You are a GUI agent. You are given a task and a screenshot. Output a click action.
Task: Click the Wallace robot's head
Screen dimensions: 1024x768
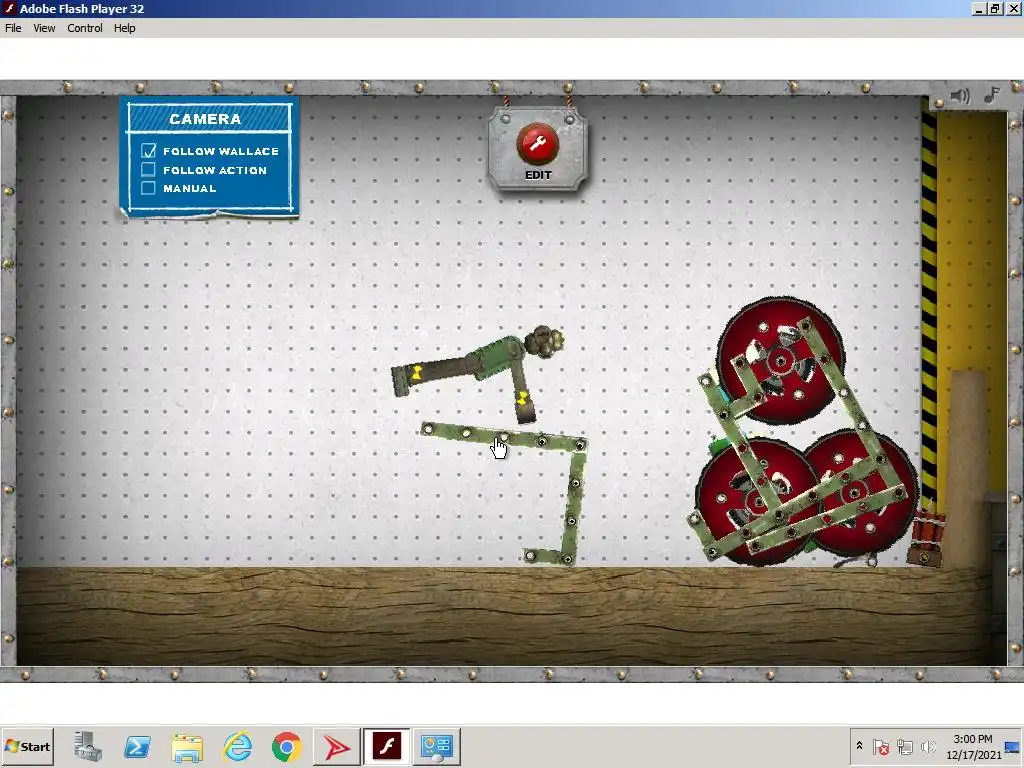coord(545,342)
